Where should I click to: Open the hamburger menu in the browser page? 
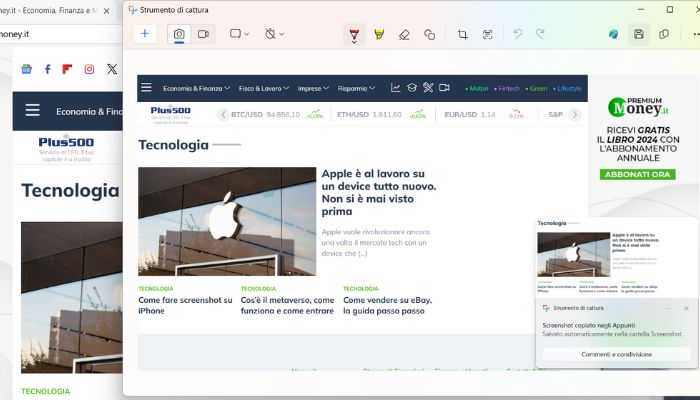coord(32,110)
